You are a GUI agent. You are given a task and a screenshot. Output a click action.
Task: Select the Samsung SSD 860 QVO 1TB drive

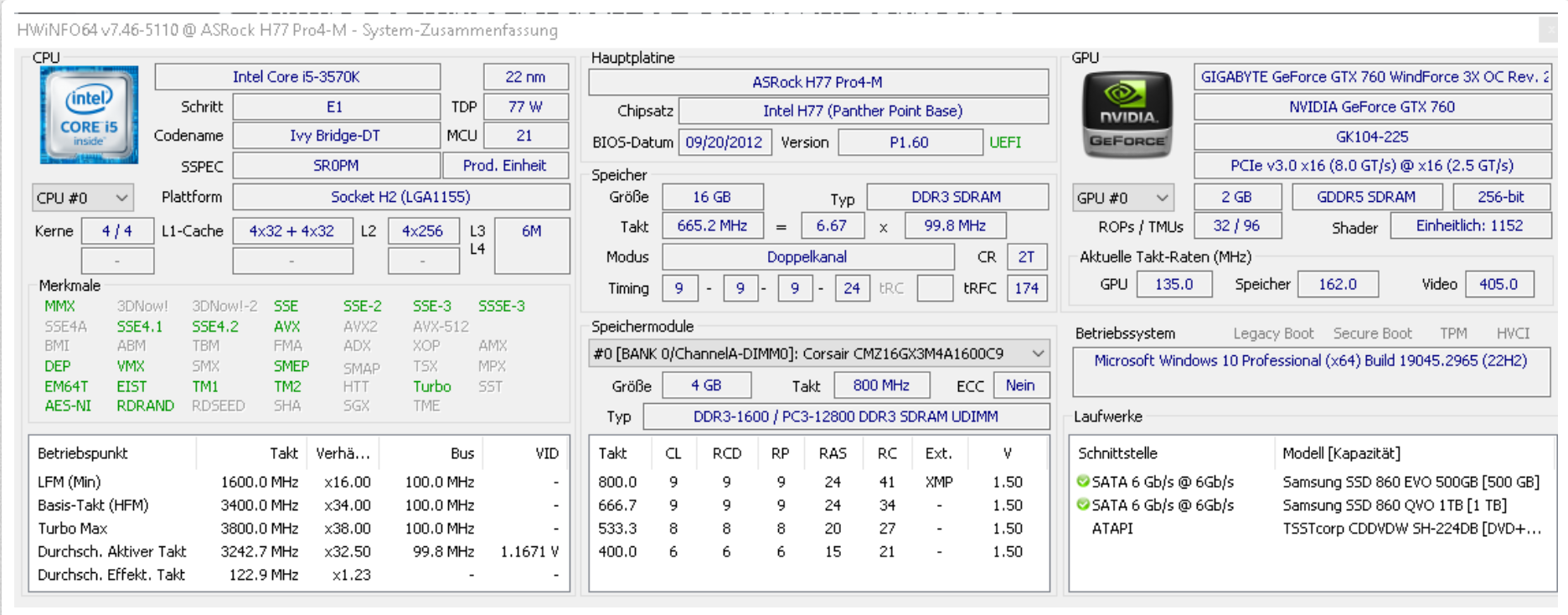(1311, 505)
